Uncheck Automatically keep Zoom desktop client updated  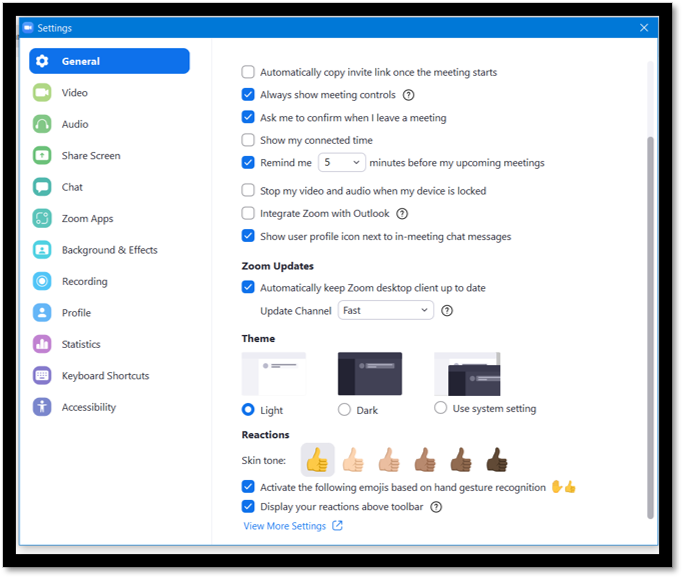click(248, 287)
